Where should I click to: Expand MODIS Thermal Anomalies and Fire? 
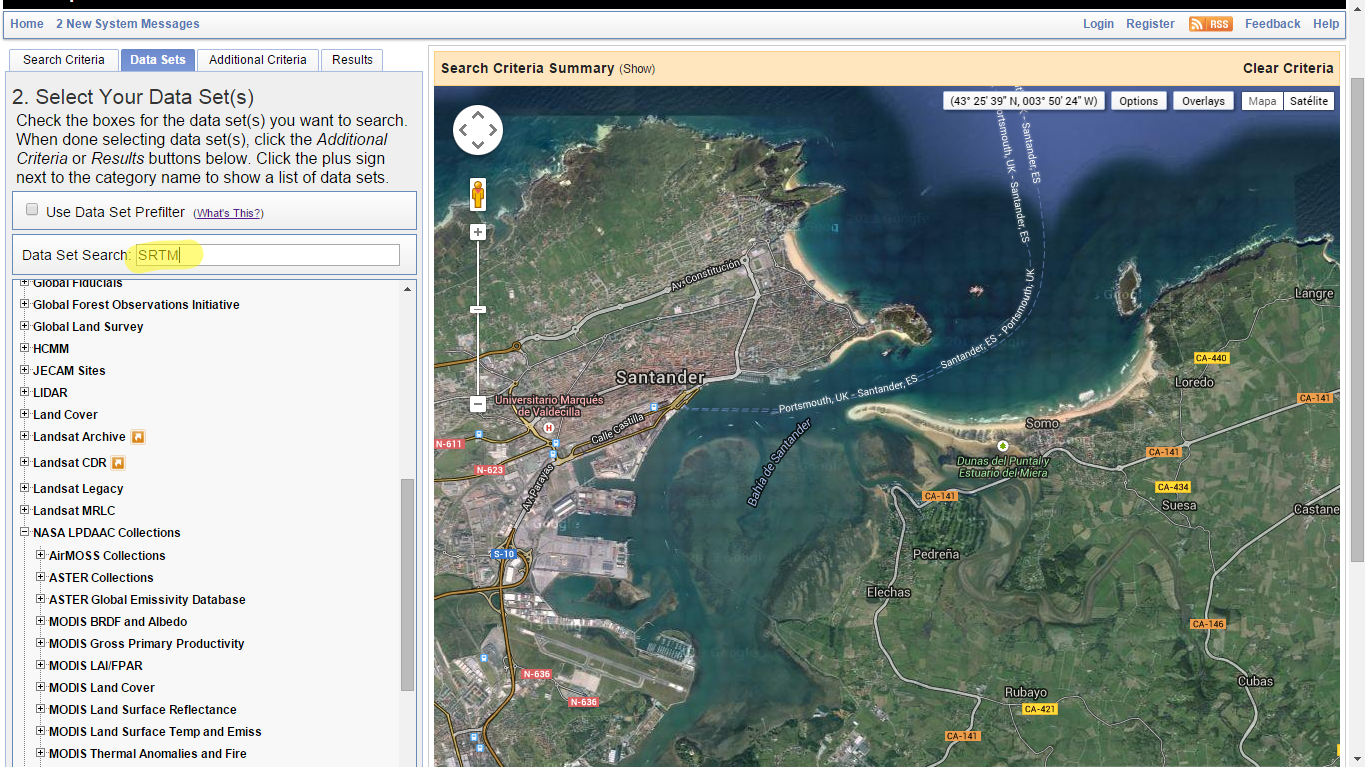[41, 753]
